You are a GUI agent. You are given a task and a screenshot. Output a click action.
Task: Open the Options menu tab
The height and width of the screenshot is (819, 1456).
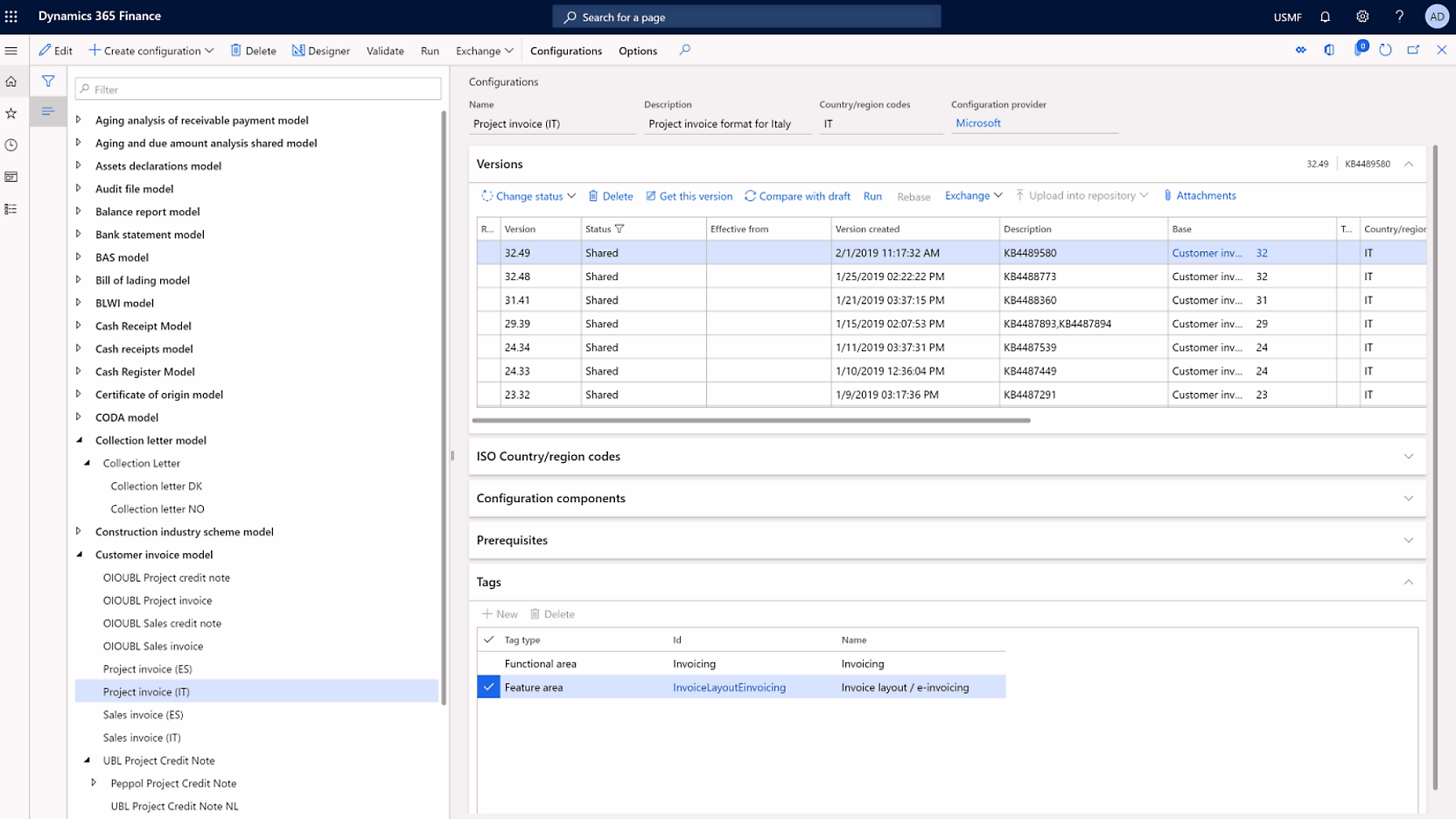click(x=637, y=51)
